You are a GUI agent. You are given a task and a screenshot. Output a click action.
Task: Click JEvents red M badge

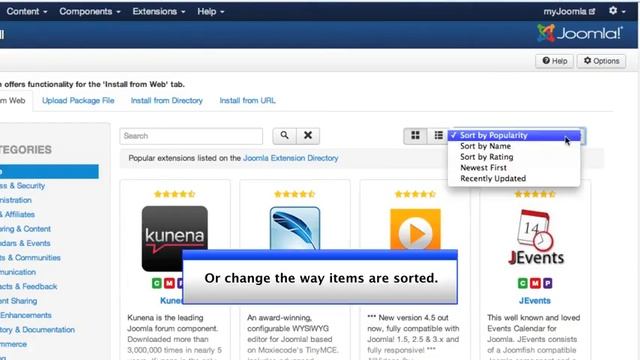pos(535,283)
